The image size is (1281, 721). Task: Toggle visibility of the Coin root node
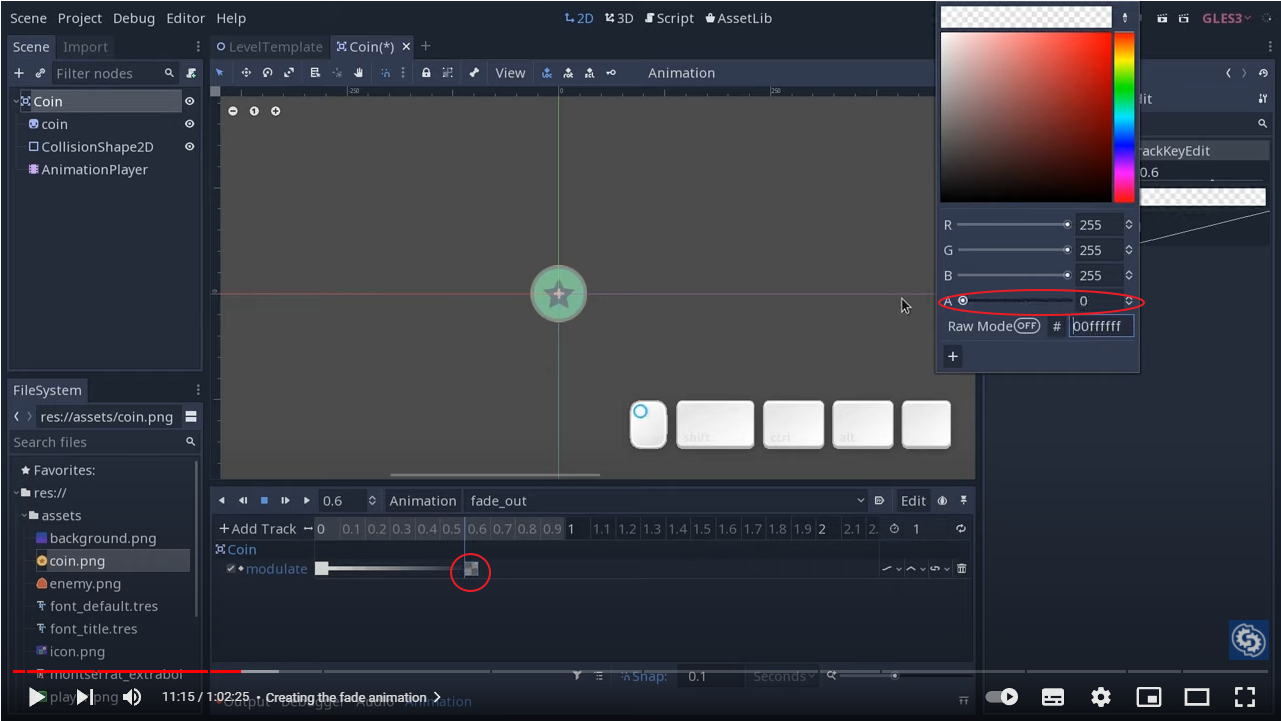point(189,101)
